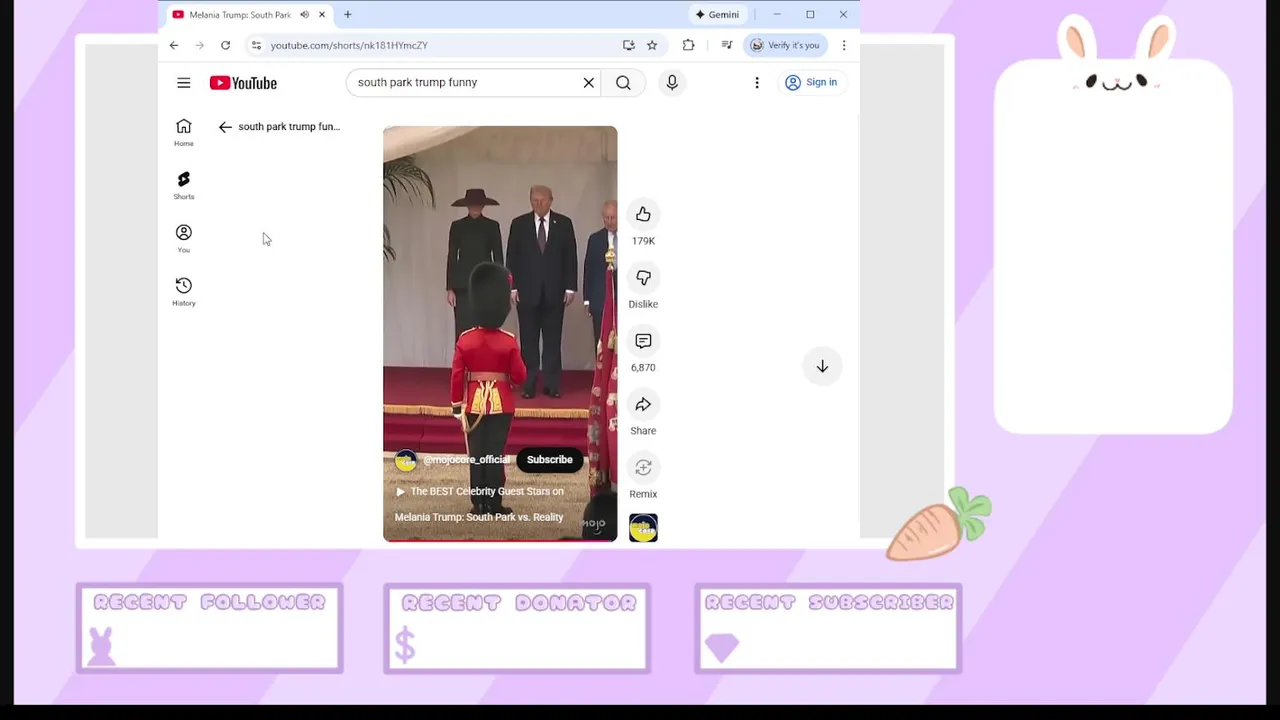The image size is (1280, 720).
Task: Dislike this Short
Action: tap(643, 278)
